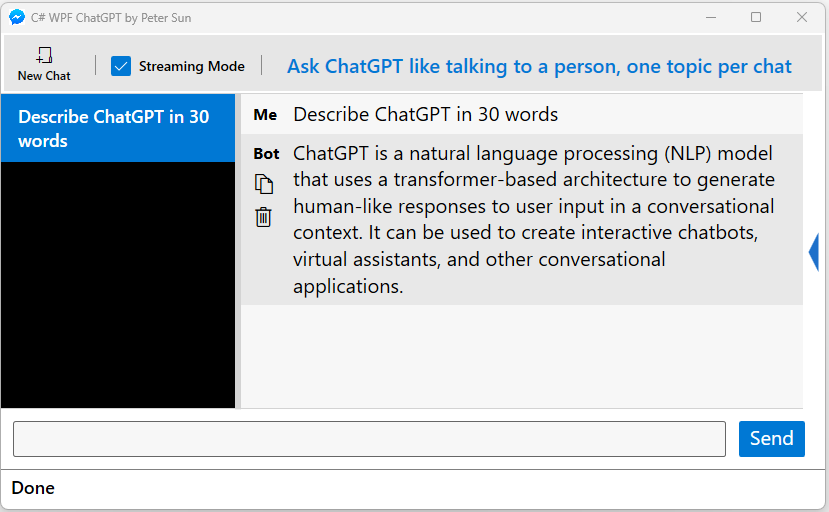The image size is (829, 512).
Task: Click the 'Done' status bar text
Action: [x=33, y=488]
